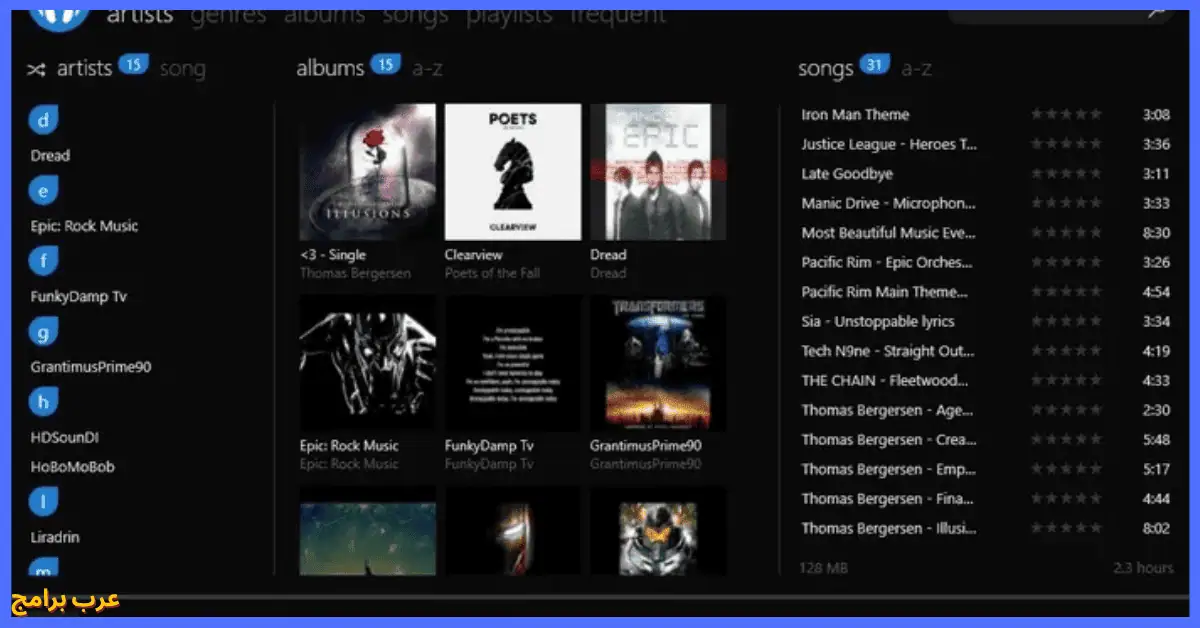Switch artists list sorting to song
1200x628 pixels.
182,69
